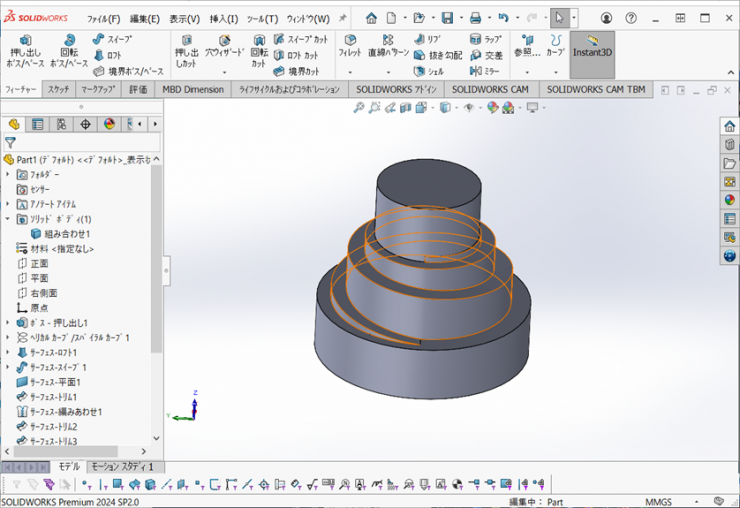Expand the ソリッドボディ(1) tree node

[8, 219]
